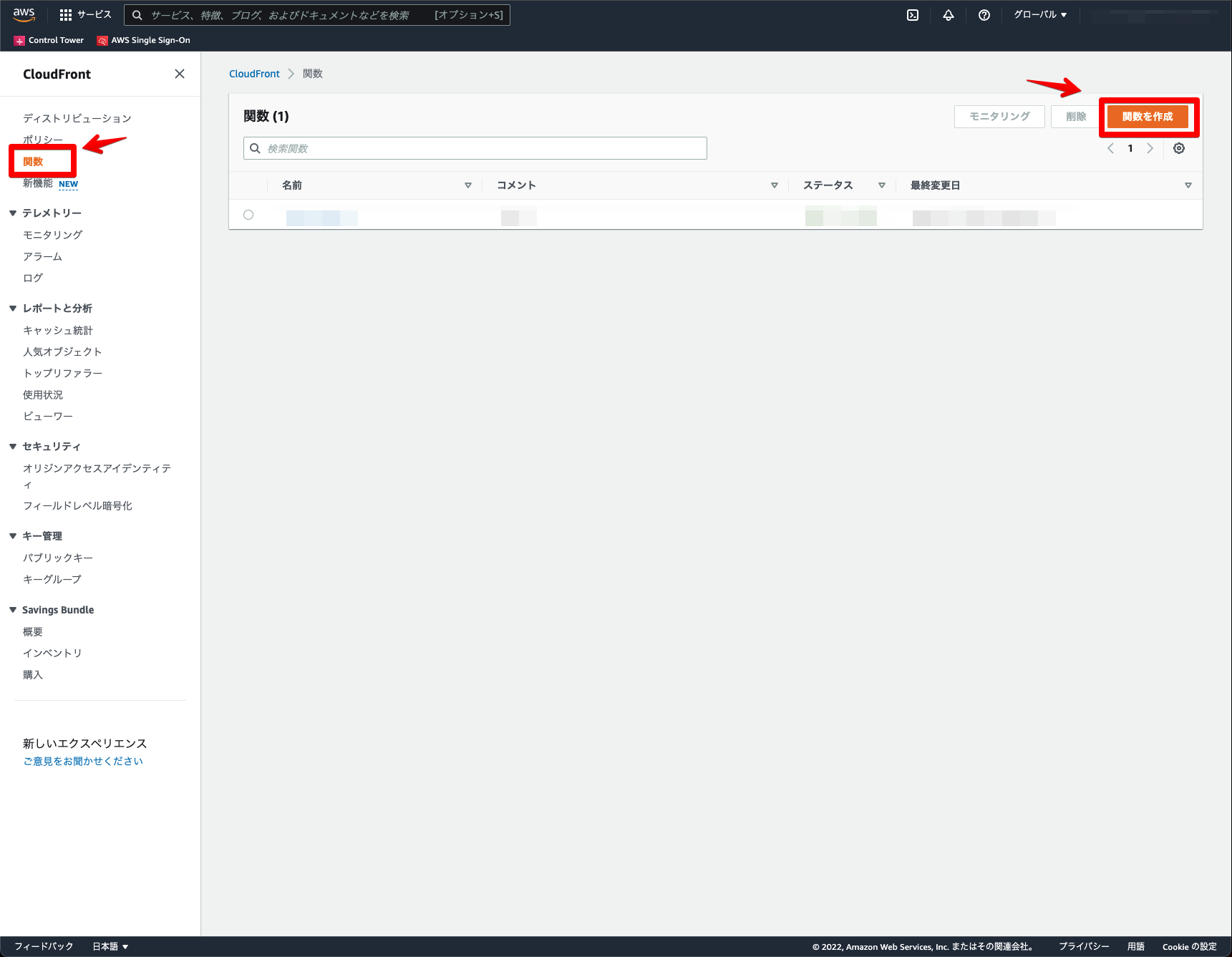Open キャッシュ統計 report
The width and height of the screenshot is (1232, 957).
click(x=58, y=330)
